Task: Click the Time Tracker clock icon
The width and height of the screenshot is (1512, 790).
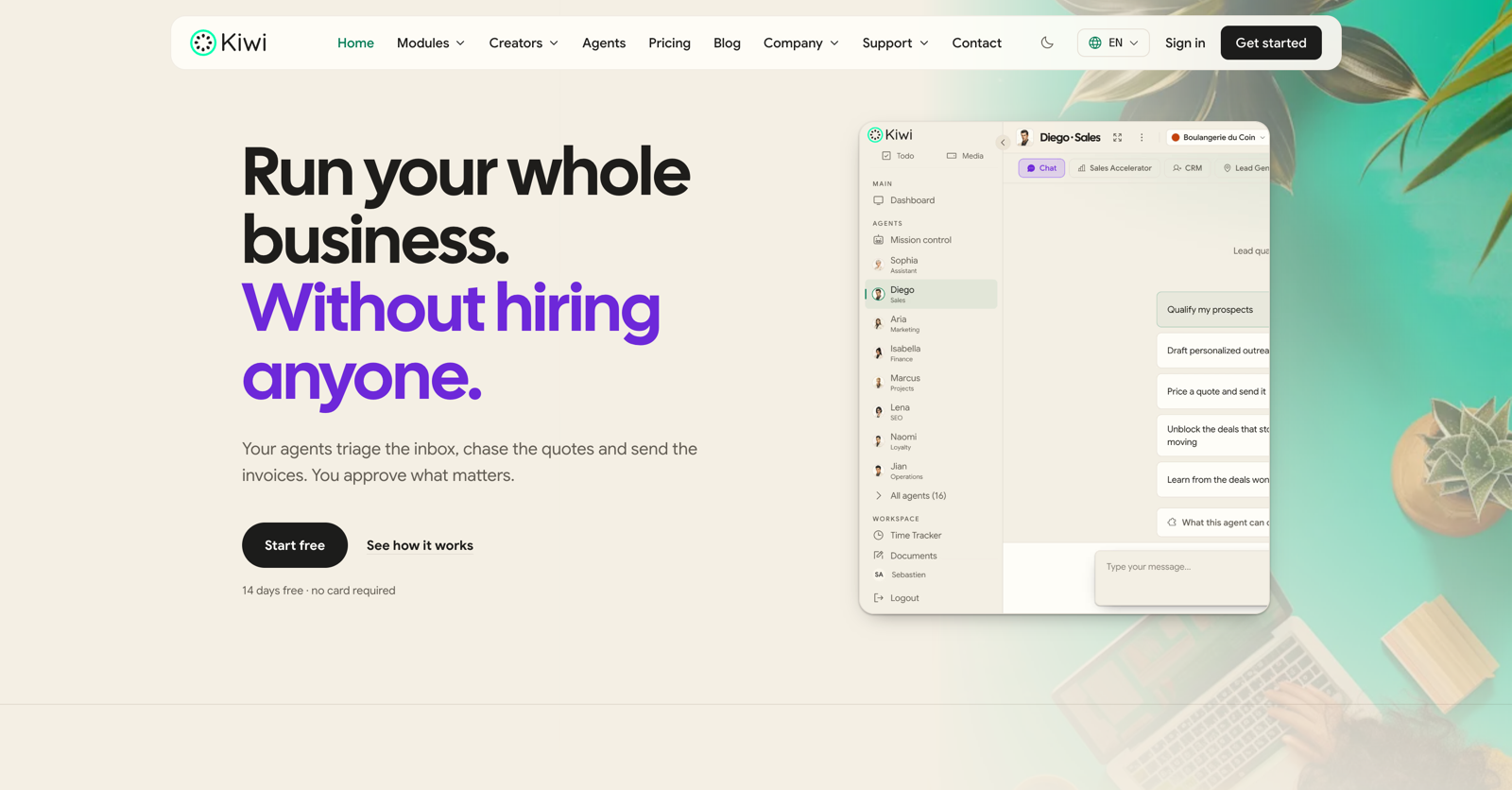Action: [x=879, y=536]
